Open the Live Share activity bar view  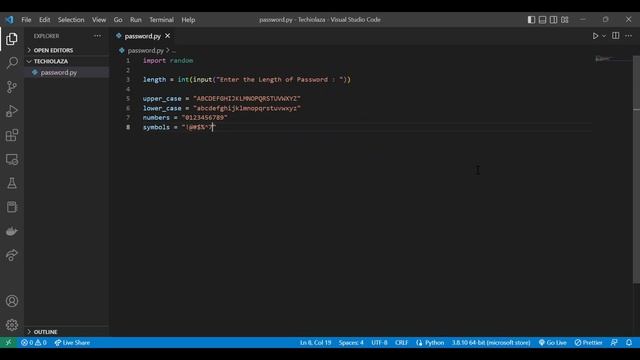[12, 255]
